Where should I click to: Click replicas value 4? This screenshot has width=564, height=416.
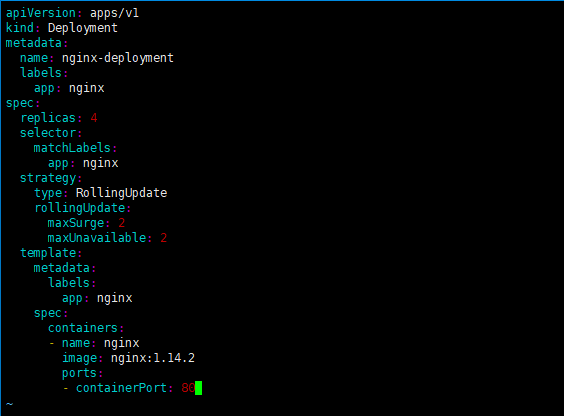(94, 118)
